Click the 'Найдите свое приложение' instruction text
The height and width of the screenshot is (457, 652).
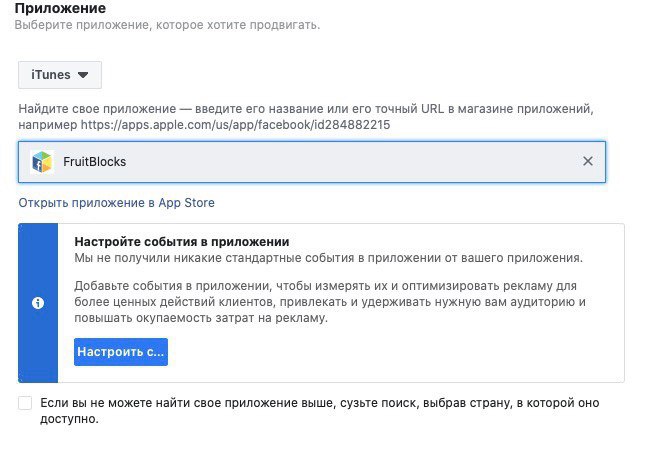(306, 117)
